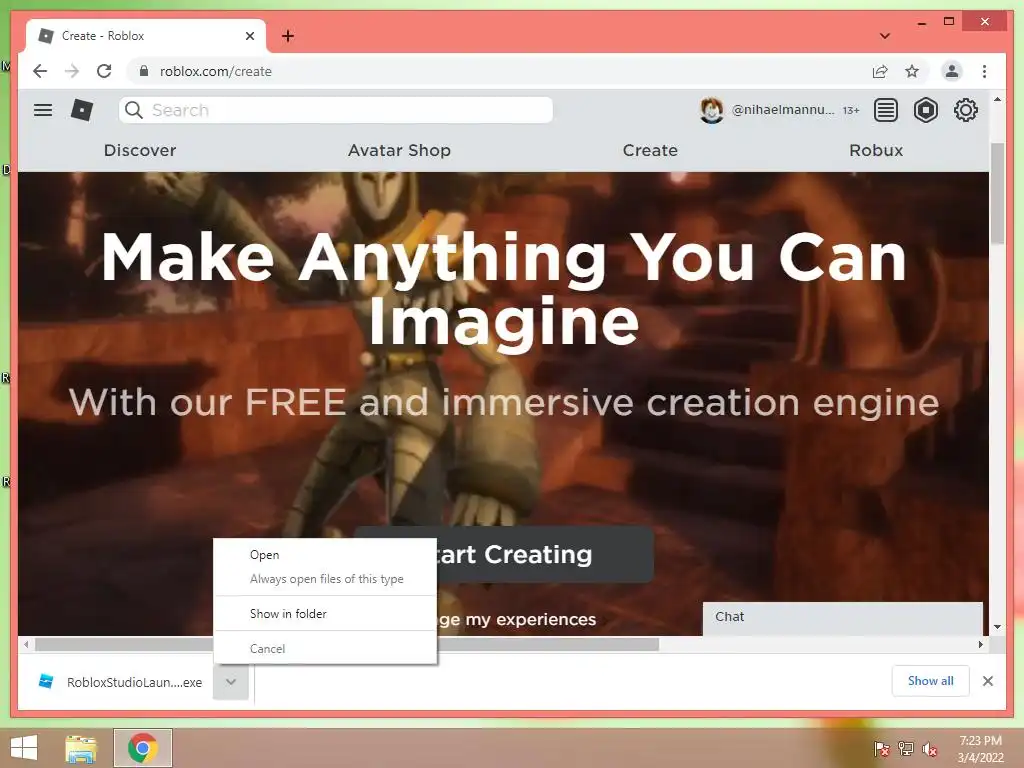Reload the Roblox page

pyautogui.click(x=104, y=71)
